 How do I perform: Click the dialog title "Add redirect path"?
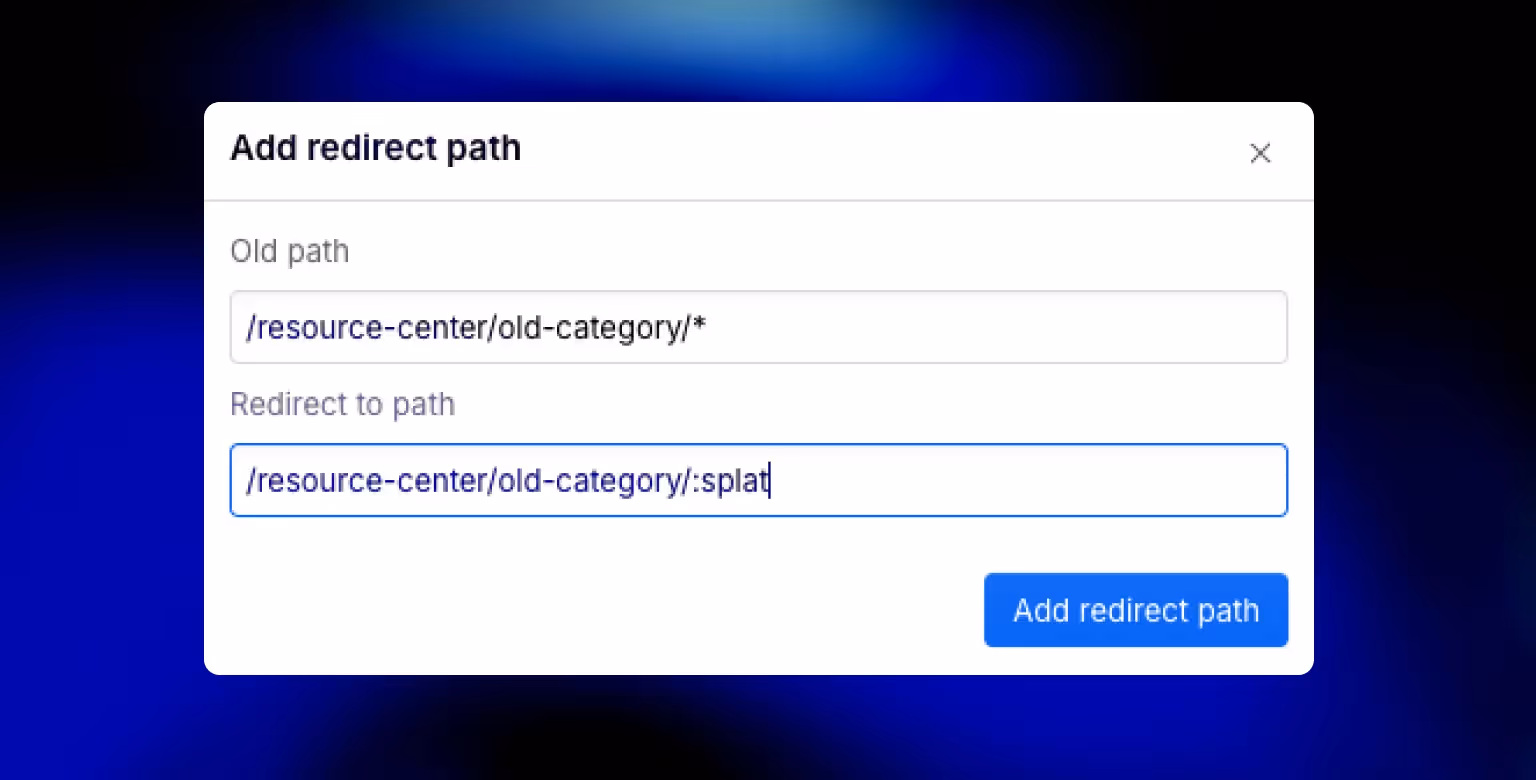click(x=375, y=147)
